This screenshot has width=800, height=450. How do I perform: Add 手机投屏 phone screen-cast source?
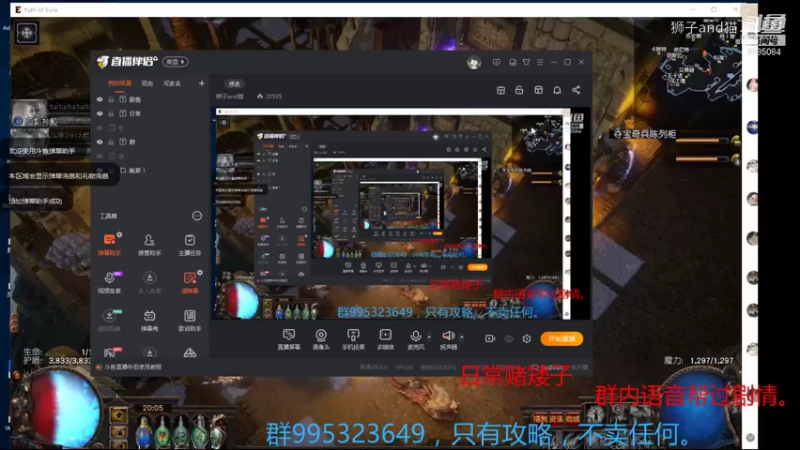coord(353,339)
